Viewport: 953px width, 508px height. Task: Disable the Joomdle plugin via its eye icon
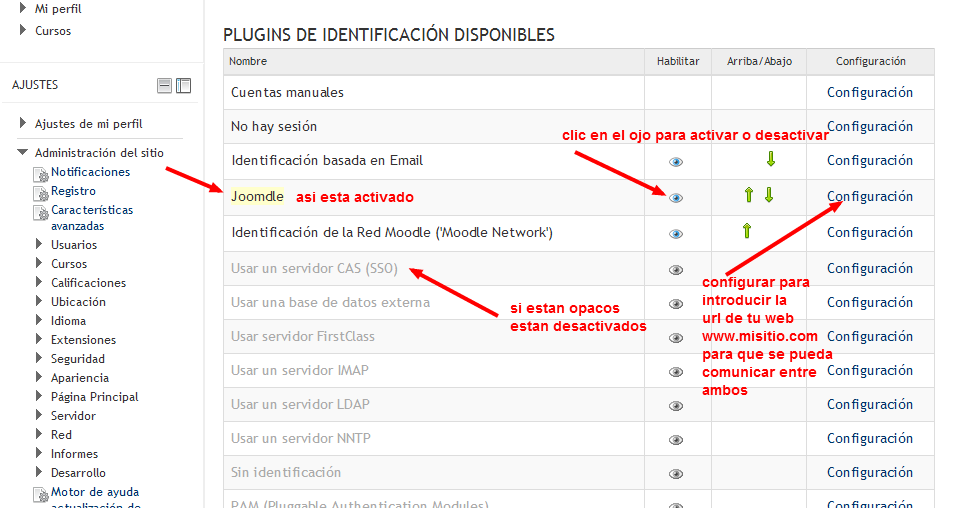tap(676, 197)
